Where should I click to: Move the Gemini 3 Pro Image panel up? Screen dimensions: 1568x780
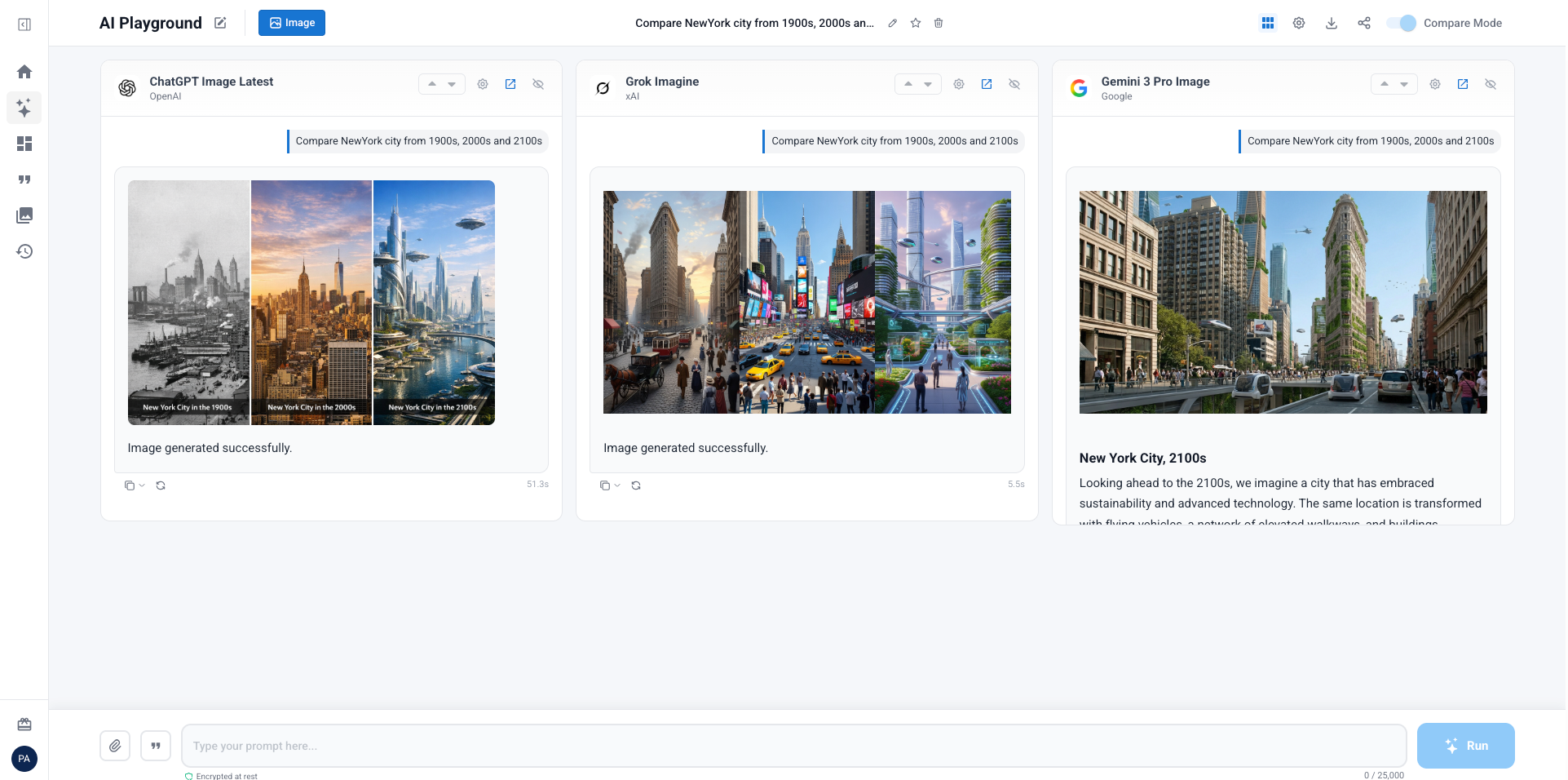[x=1385, y=84]
